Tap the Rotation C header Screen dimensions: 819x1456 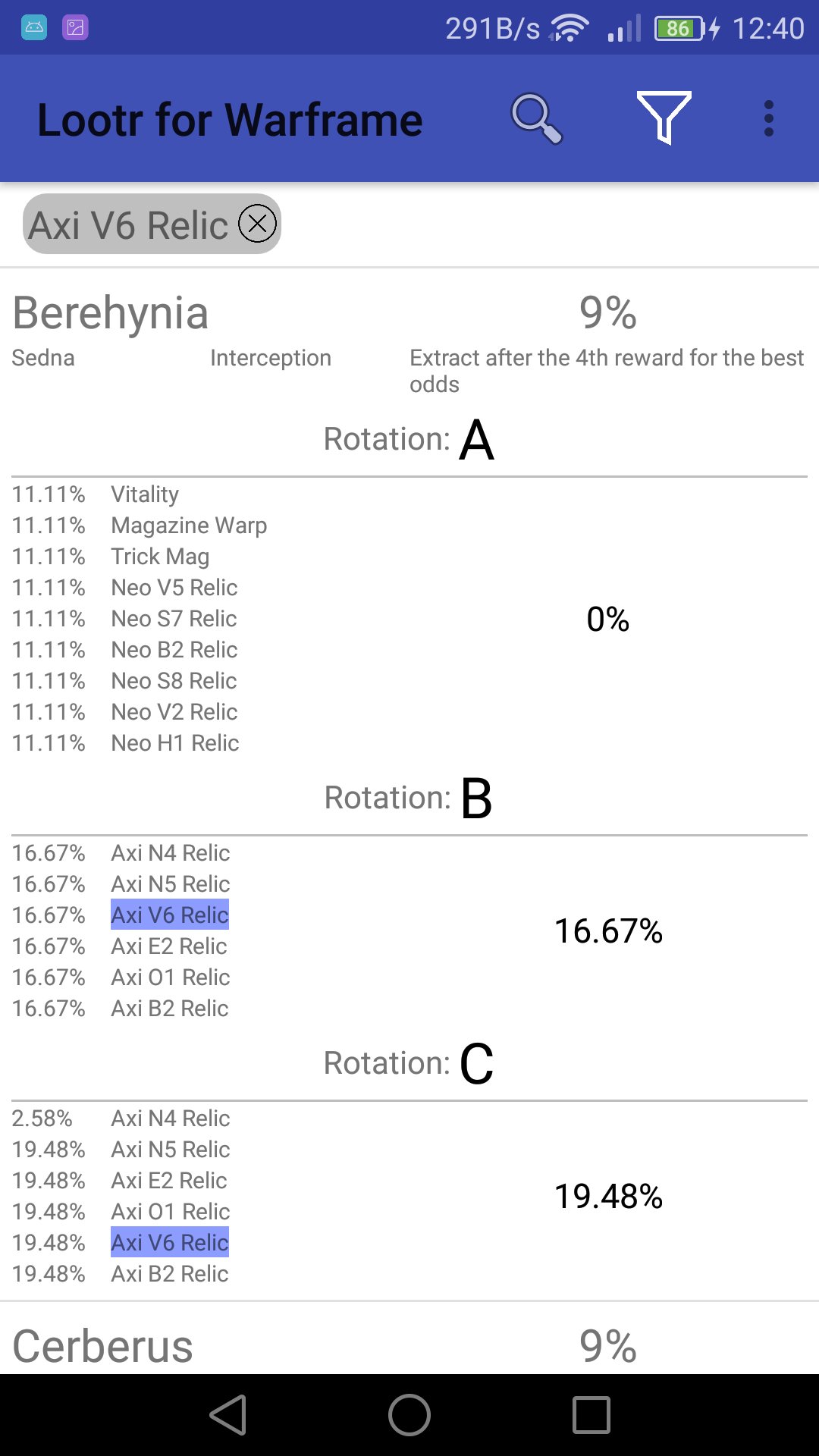pyautogui.click(x=409, y=1063)
